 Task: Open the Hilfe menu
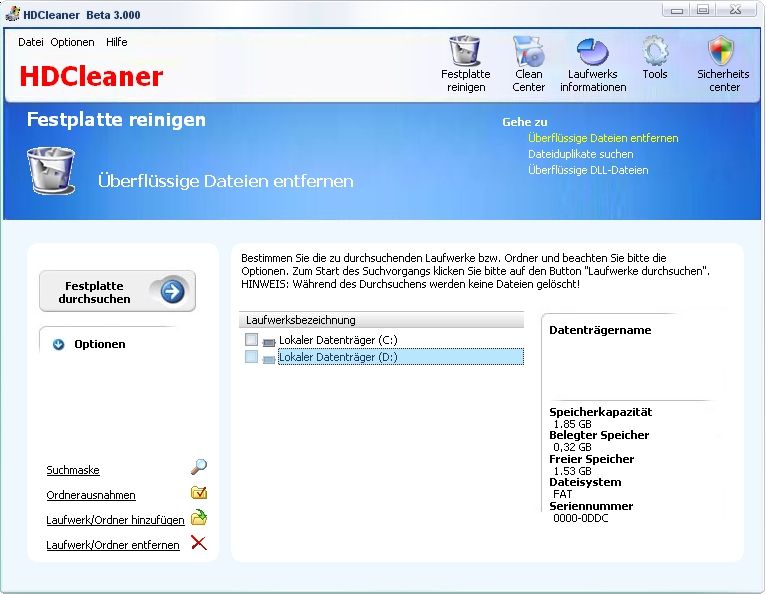pyautogui.click(x=117, y=42)
